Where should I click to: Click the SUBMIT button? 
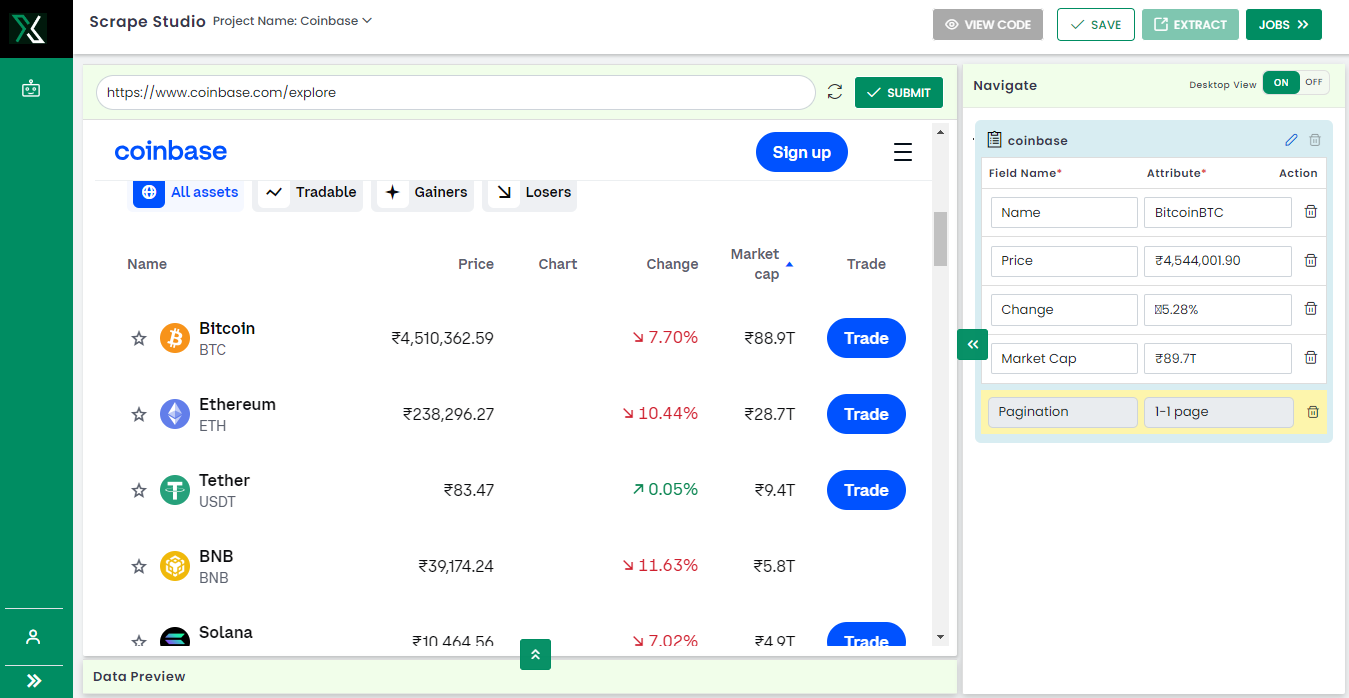[x=899, y=92]
